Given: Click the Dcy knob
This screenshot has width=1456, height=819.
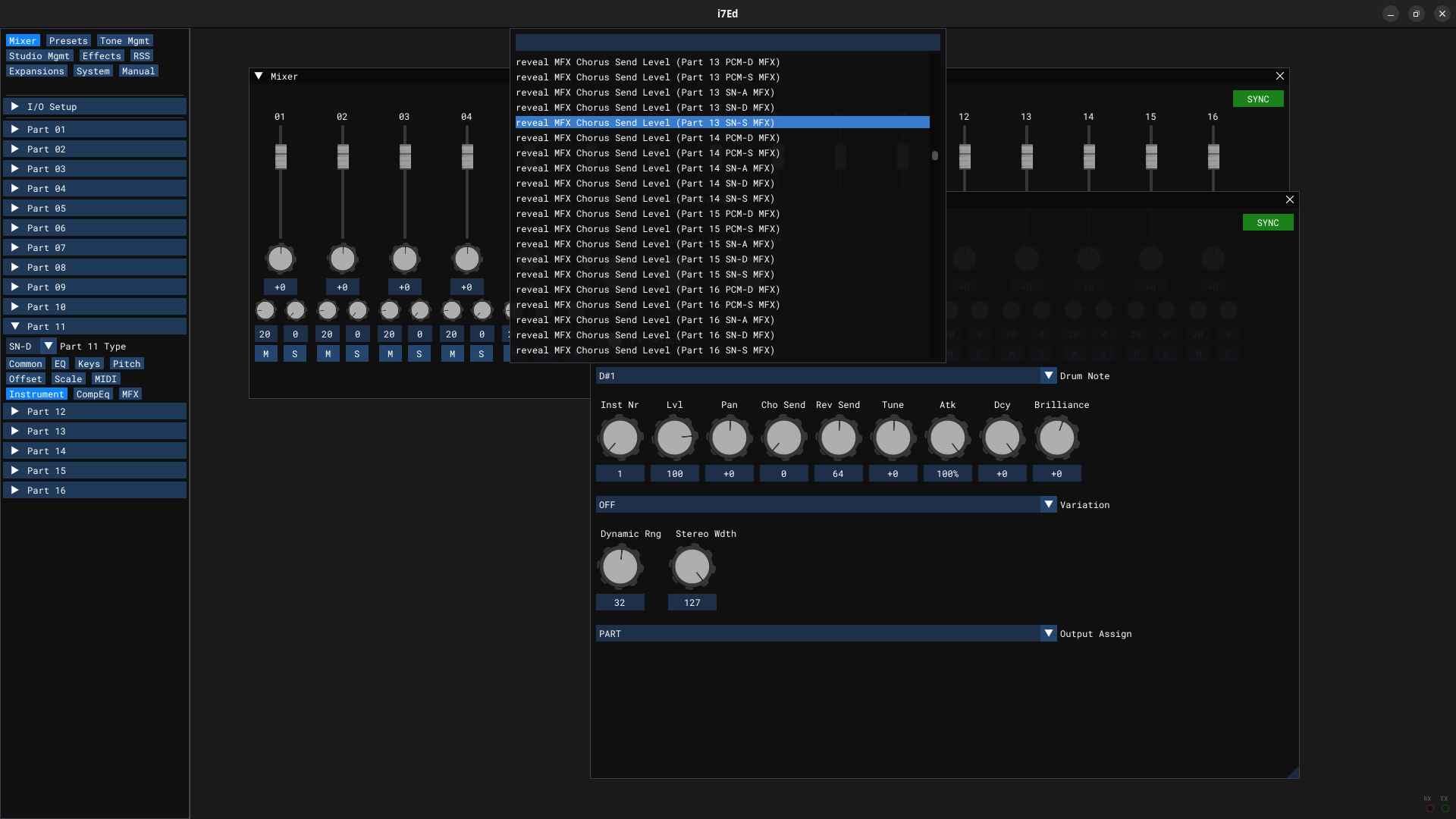Looking at the screenshot, I should (x=1002, y=438).
